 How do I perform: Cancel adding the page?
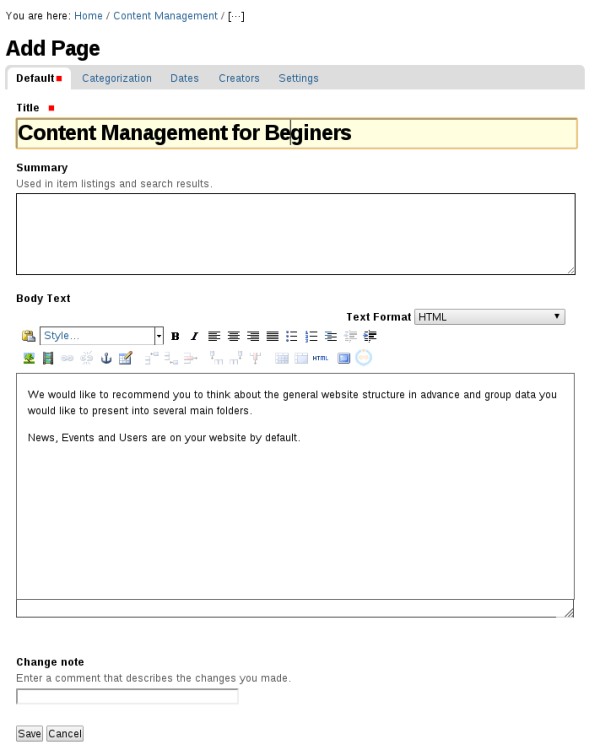65,734
